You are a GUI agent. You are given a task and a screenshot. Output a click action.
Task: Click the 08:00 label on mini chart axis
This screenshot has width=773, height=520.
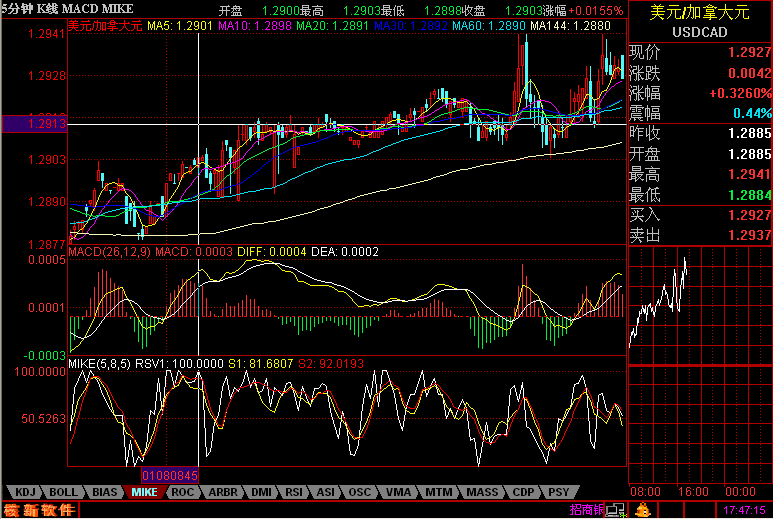coord(645,491)
